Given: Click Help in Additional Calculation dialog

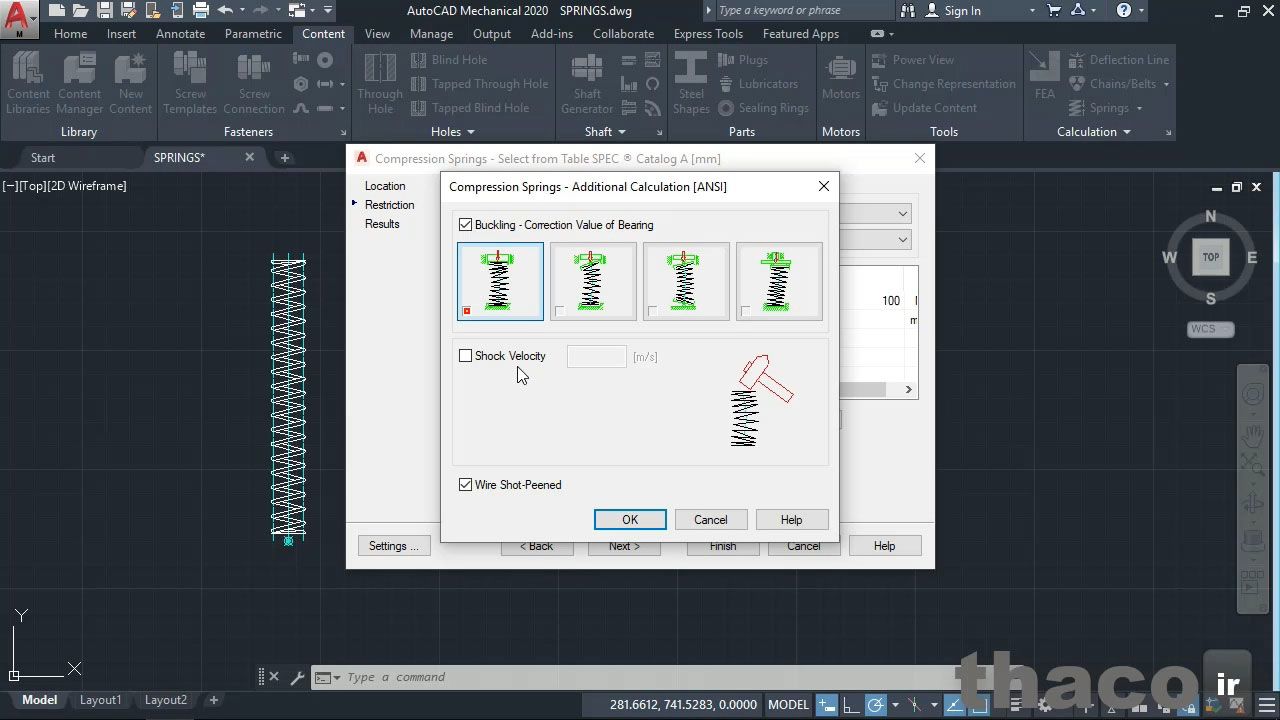Looking at the screenshot, I should coord(792,520).
